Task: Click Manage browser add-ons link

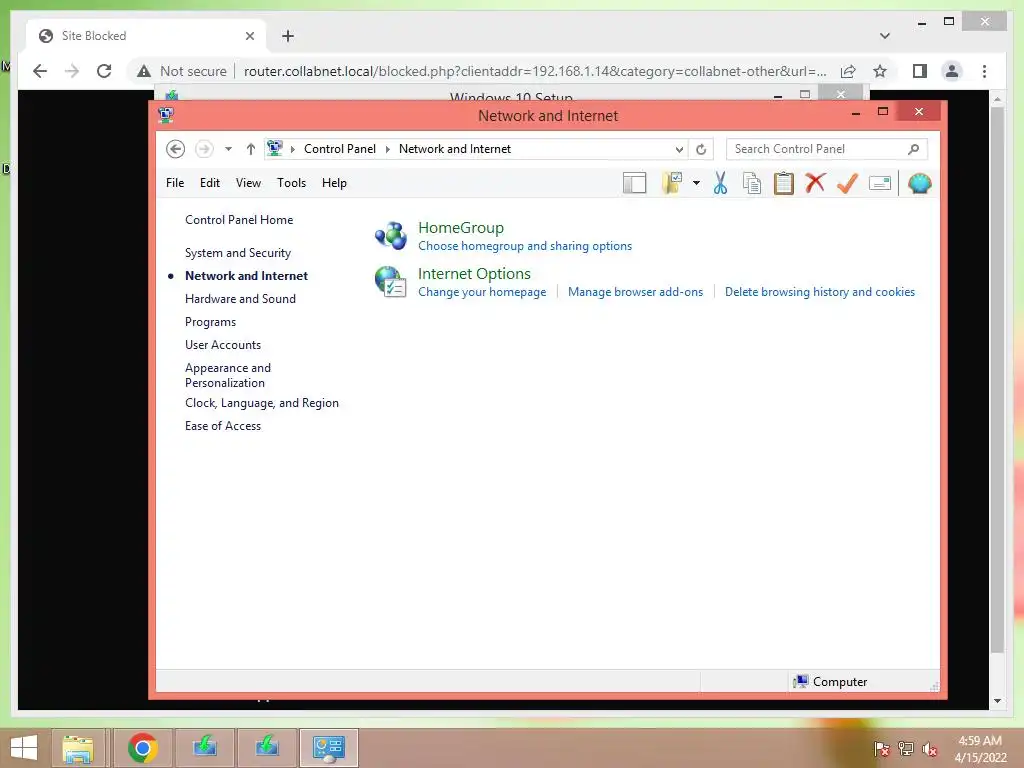Action: coord(635,292)
